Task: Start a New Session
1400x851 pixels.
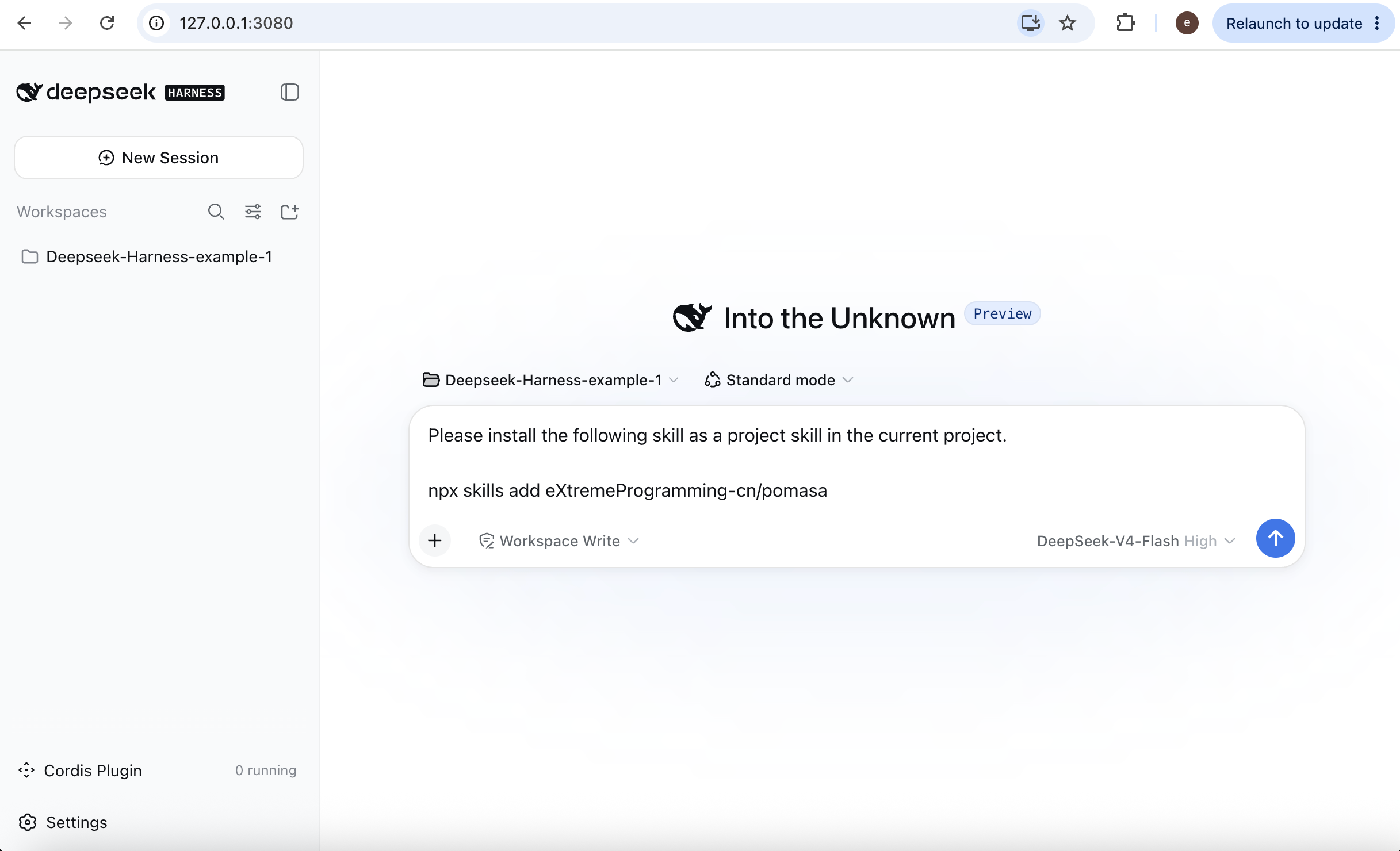Action: click(x=159, y=158)
